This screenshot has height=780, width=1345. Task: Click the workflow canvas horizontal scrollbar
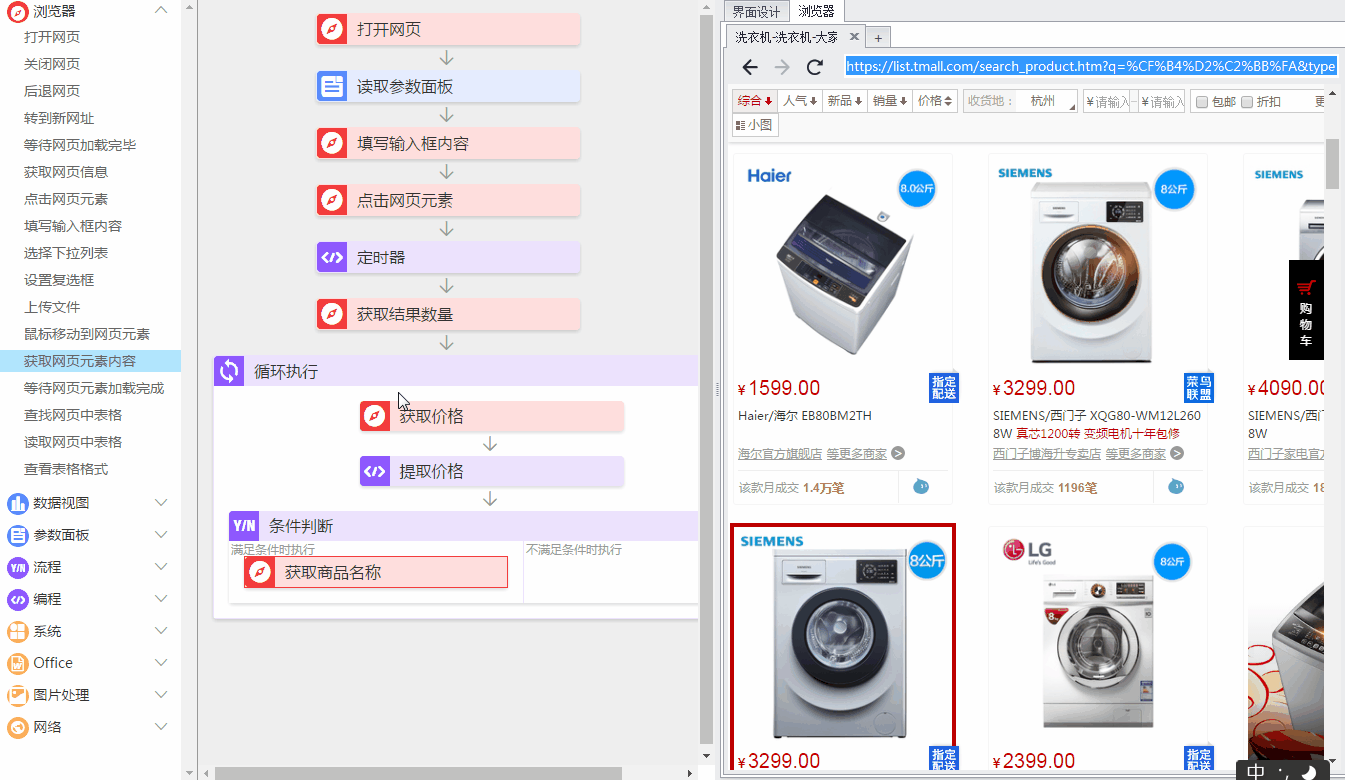(x=418, y=773)
